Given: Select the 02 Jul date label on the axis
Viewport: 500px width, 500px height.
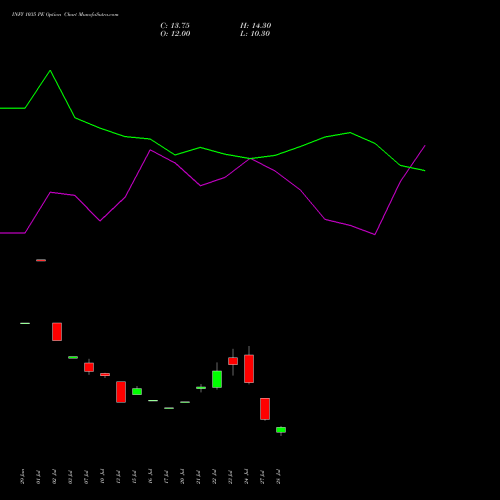Looking at the screenshot, I should coord(54,477).
